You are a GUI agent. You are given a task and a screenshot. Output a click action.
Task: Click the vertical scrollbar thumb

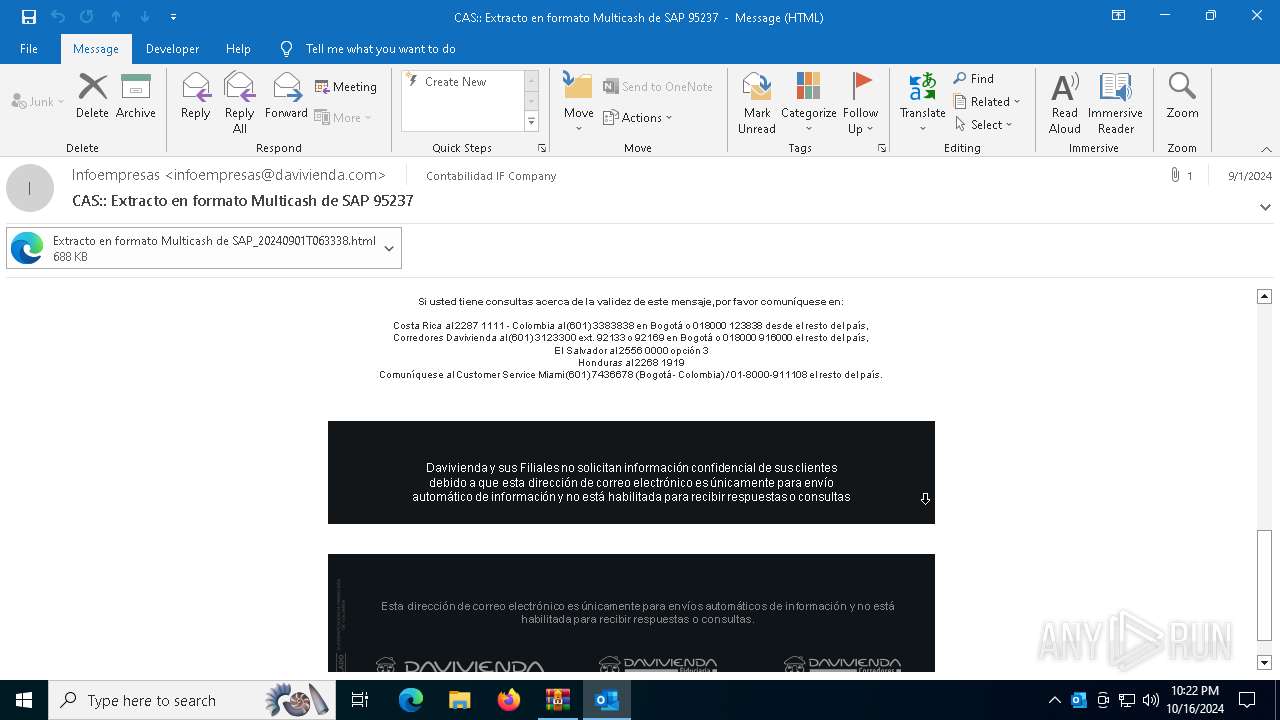[x=1264, y=585]
